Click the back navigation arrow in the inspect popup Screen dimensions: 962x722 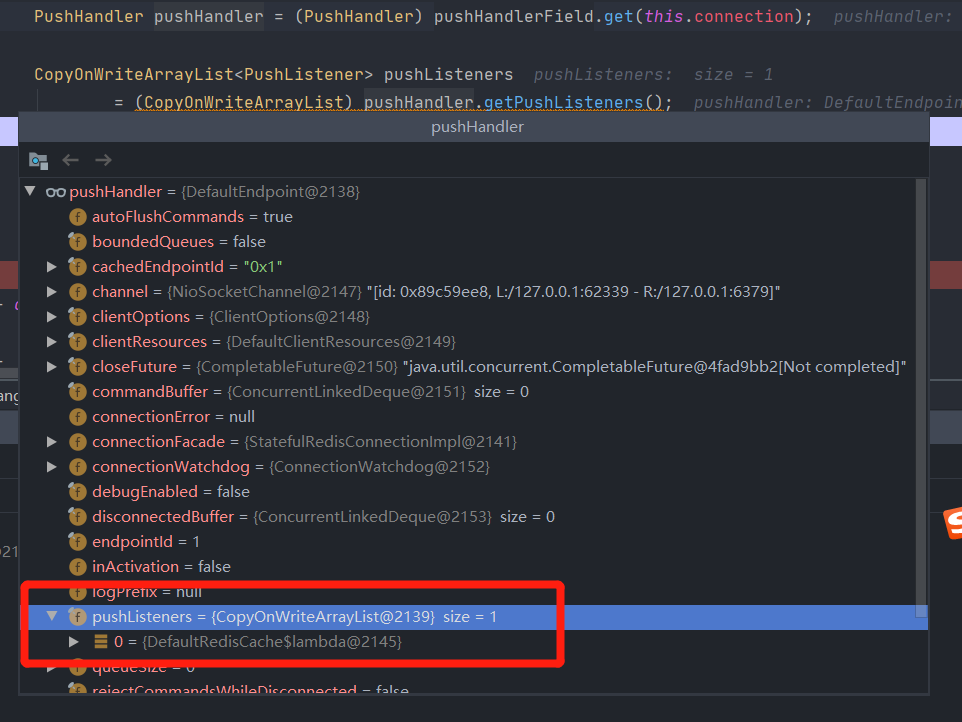[69, 160]
